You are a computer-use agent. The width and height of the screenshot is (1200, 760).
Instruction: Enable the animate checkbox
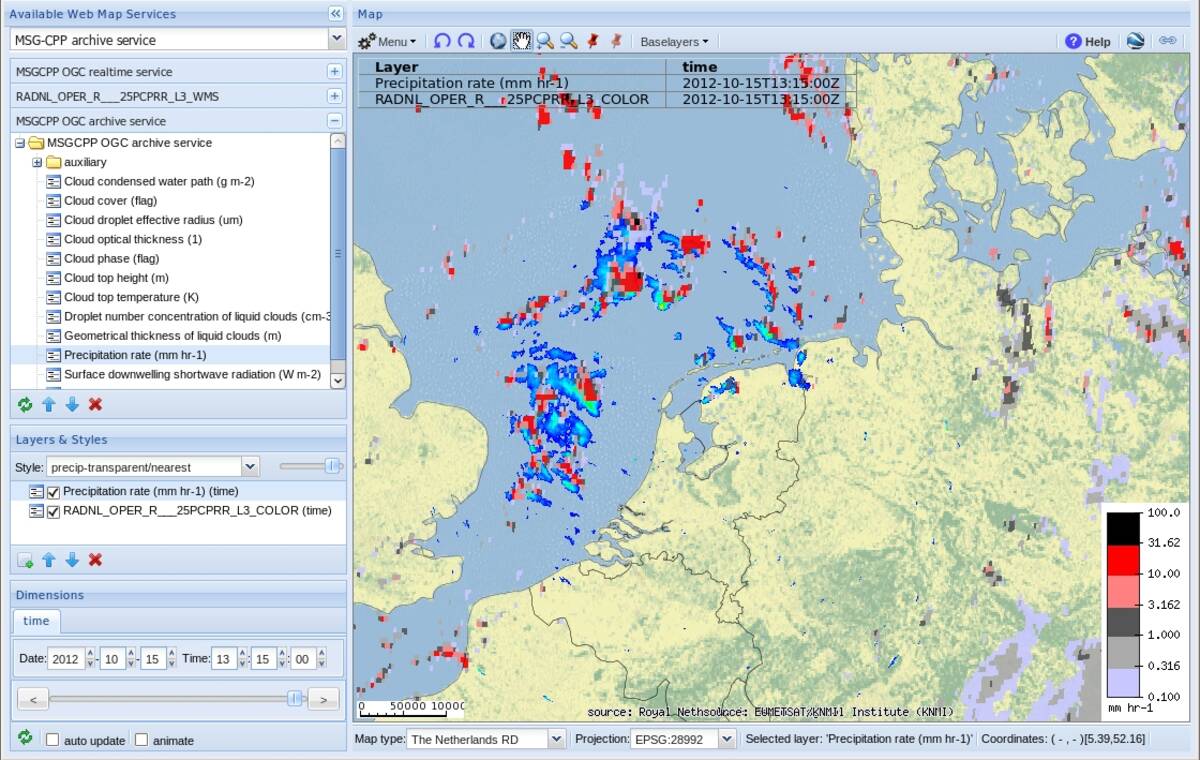tap(141, 740)
